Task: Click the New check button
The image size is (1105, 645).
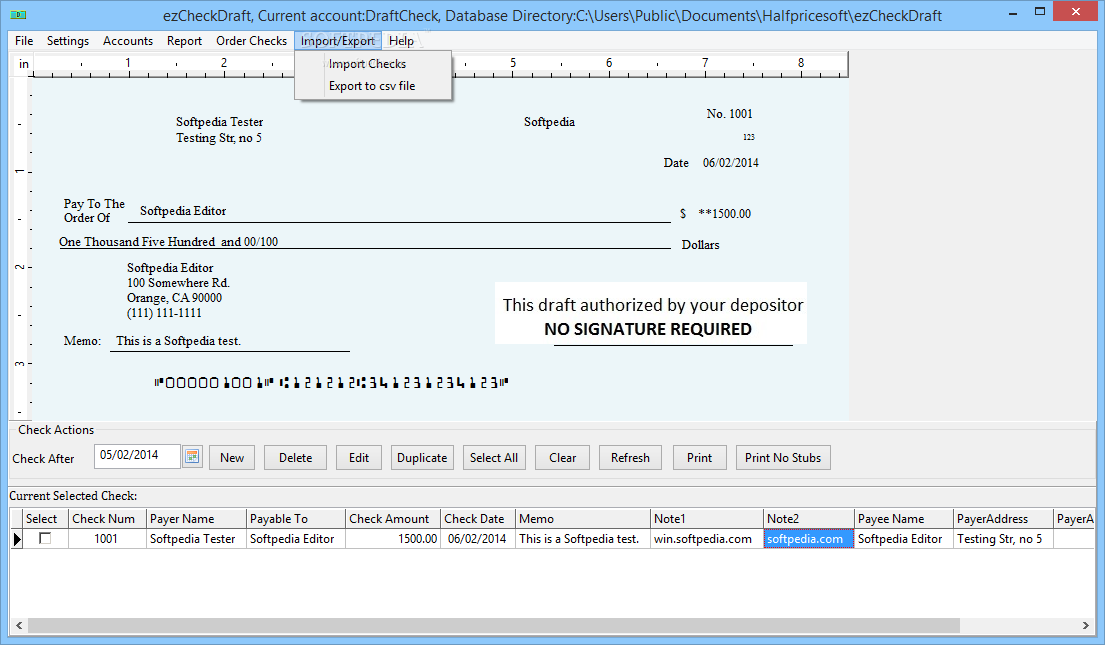Action: click(x=232, y=457)
